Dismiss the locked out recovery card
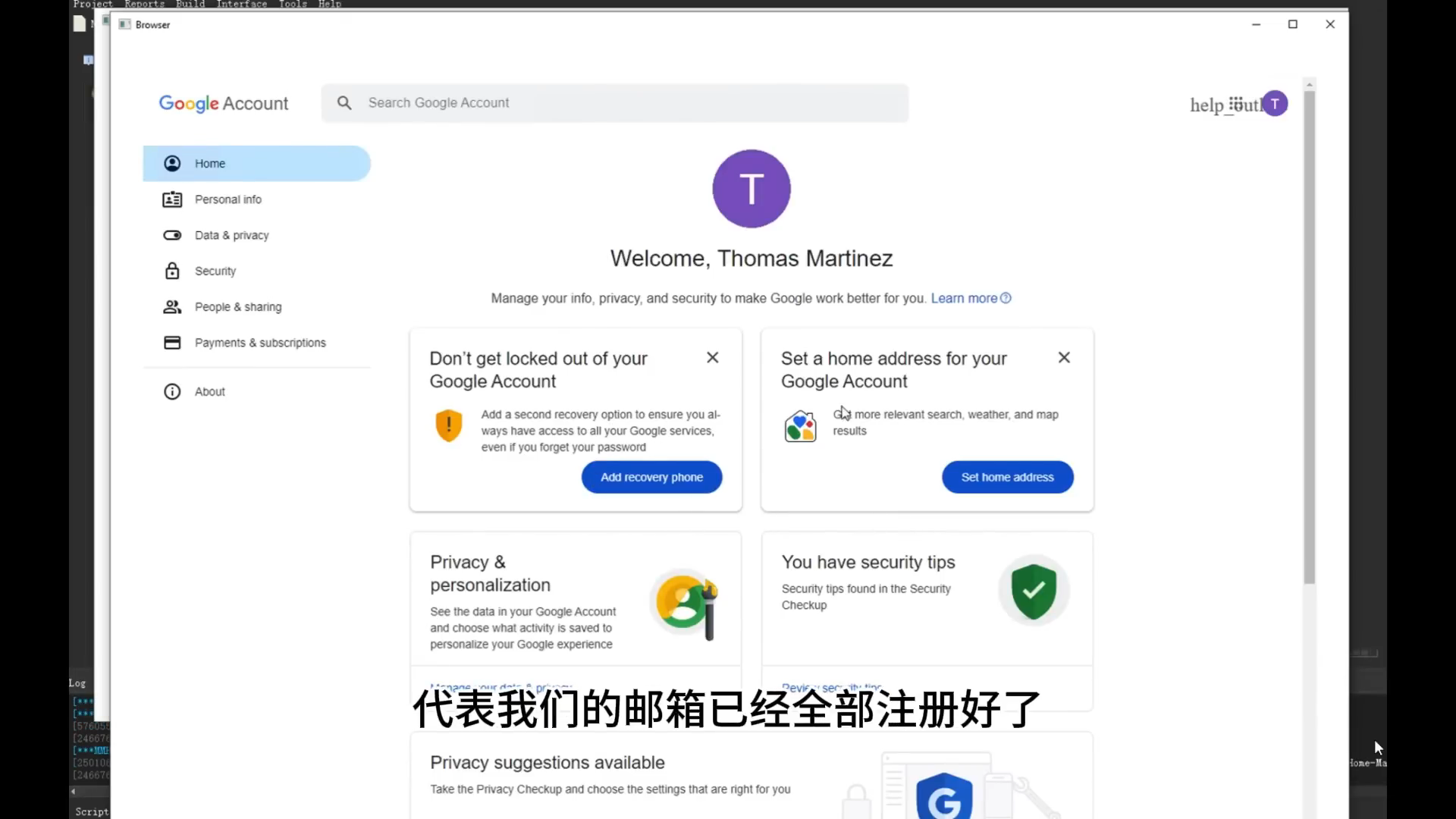Image resolution: width=1456 pixels, height=819 pixels. tap(712, 357)
